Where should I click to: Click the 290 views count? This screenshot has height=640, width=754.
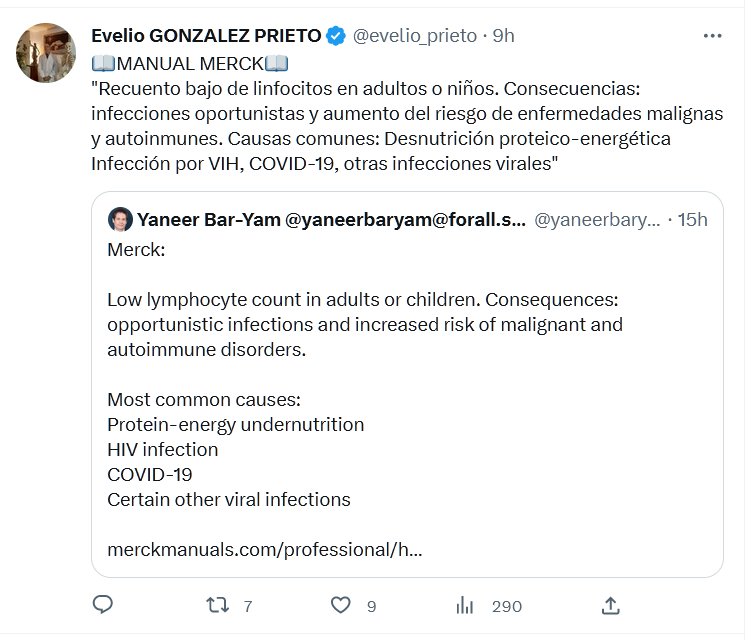[507, 605]
